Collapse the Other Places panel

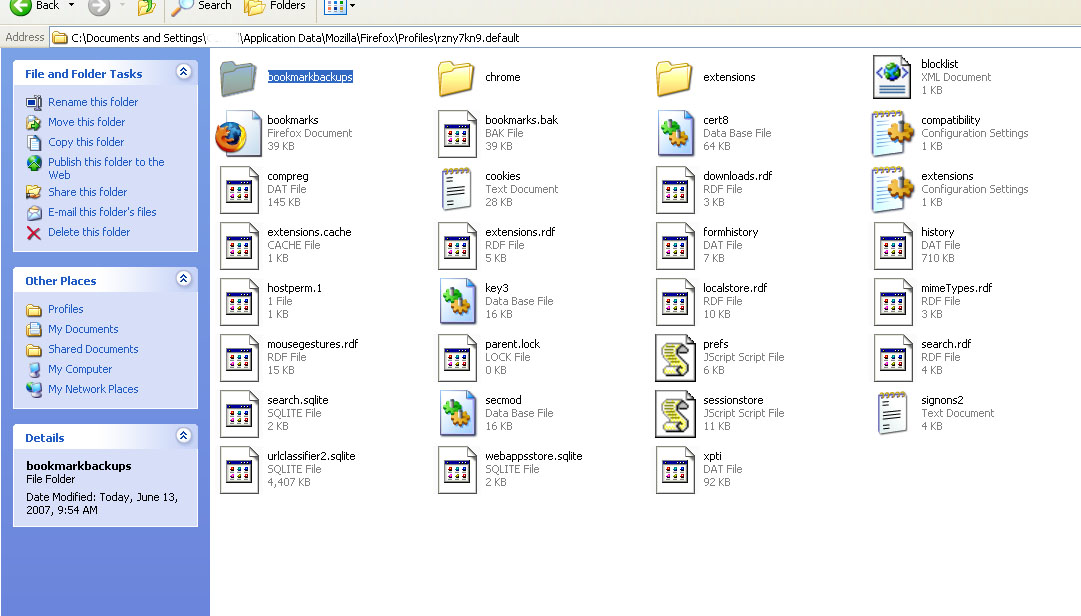[x=183, y=279]
